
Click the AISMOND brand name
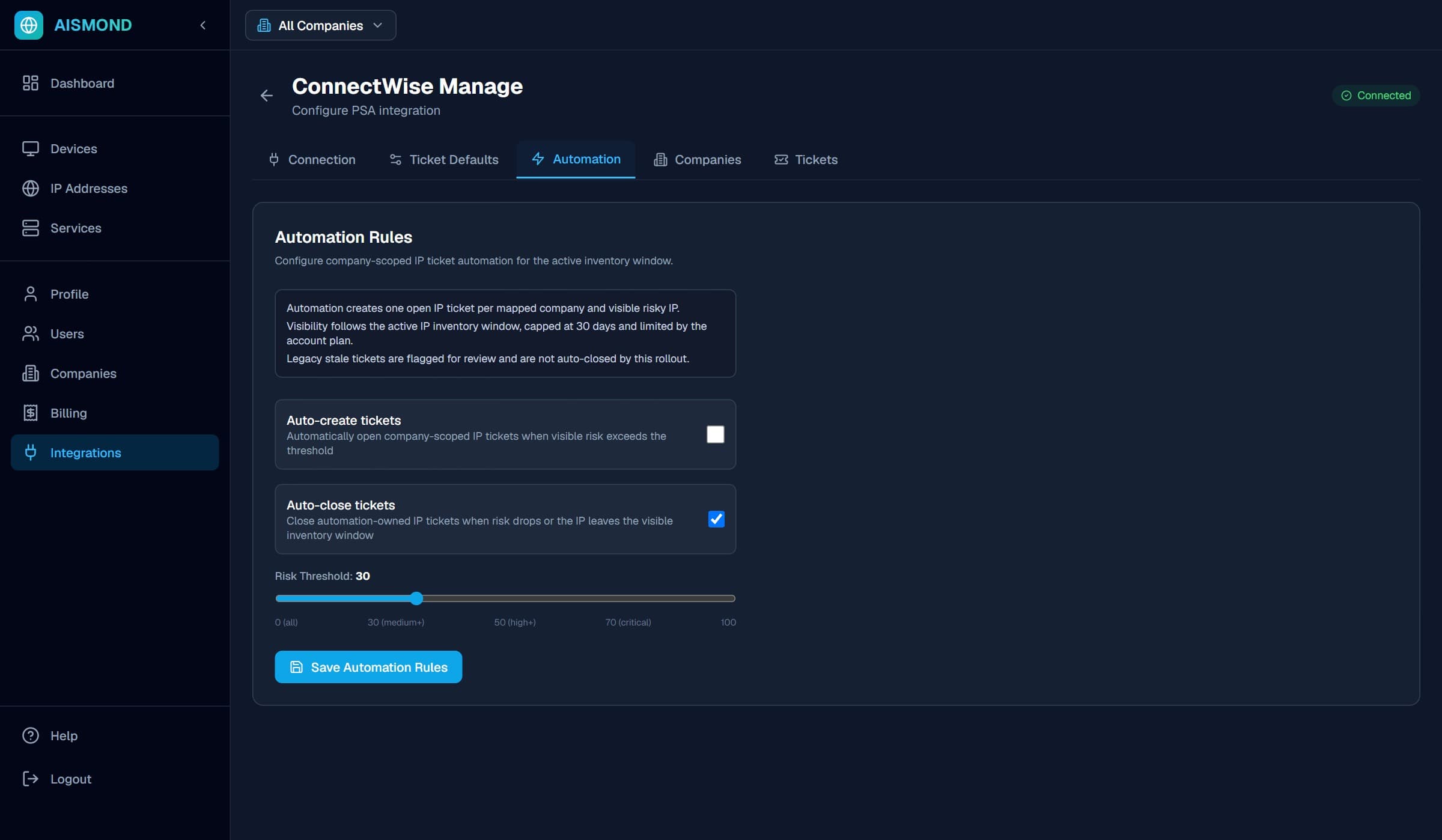(x=93, y=25)
